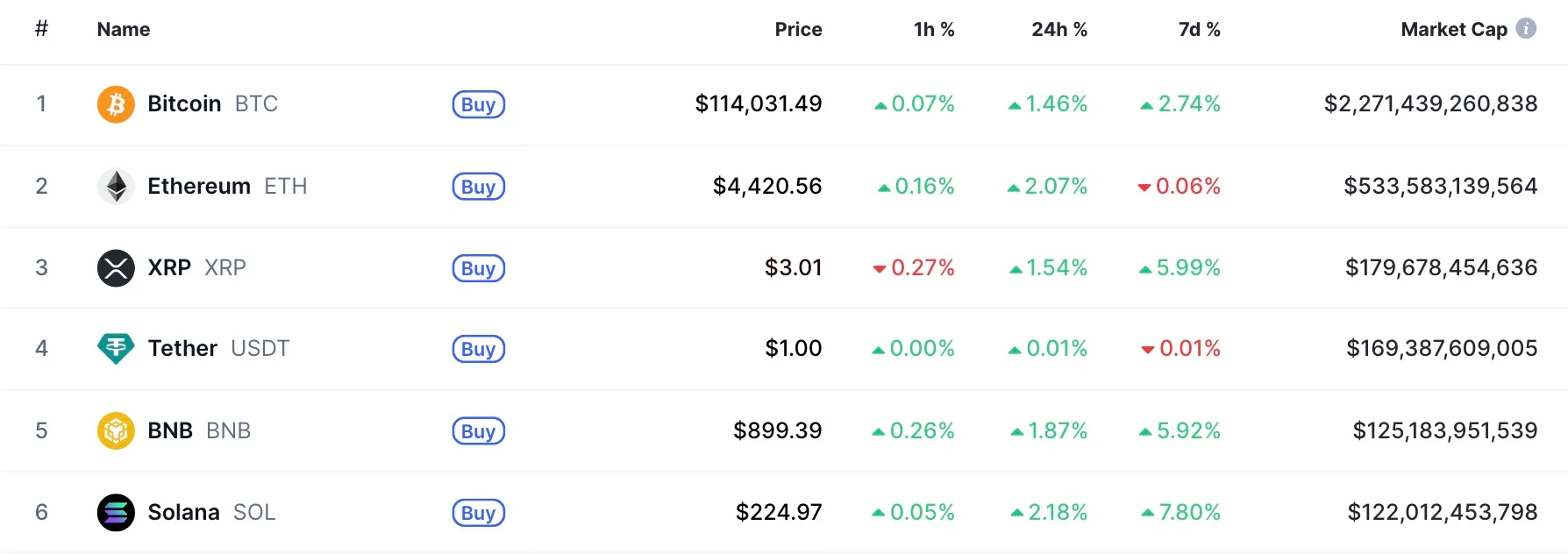Sort by the Name column header
This screenshot has width=1568, height=554.
(124, 30)
